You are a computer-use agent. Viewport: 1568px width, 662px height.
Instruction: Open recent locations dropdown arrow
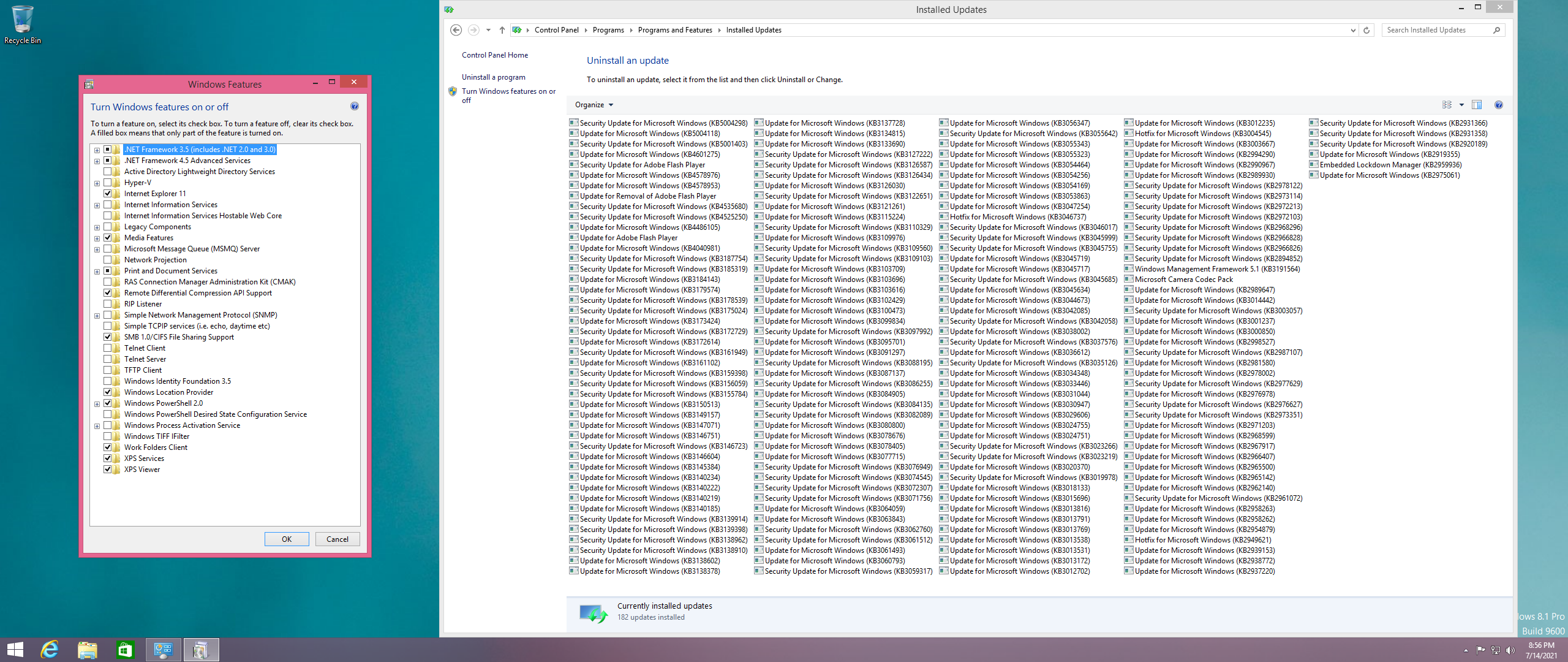coord(488,30)
